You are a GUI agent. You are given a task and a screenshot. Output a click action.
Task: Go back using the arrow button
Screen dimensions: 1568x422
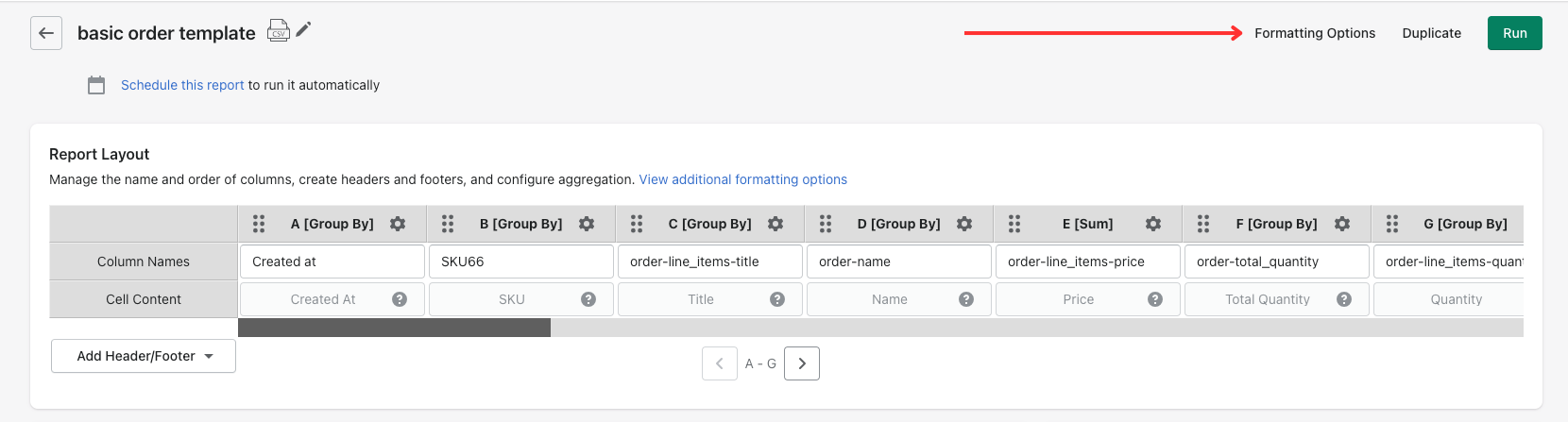pos(46,33)
